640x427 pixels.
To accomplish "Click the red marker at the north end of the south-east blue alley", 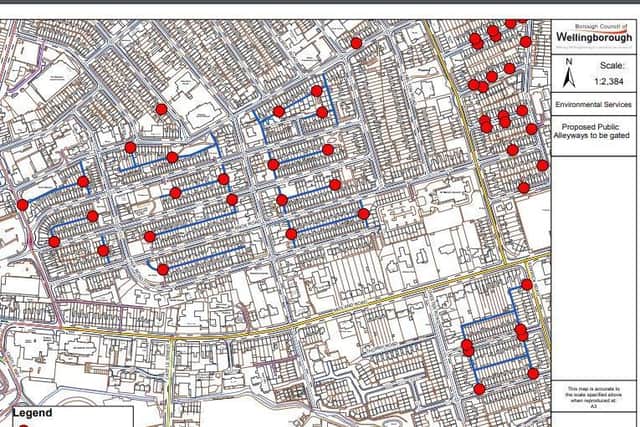I will tap(527, 285).
